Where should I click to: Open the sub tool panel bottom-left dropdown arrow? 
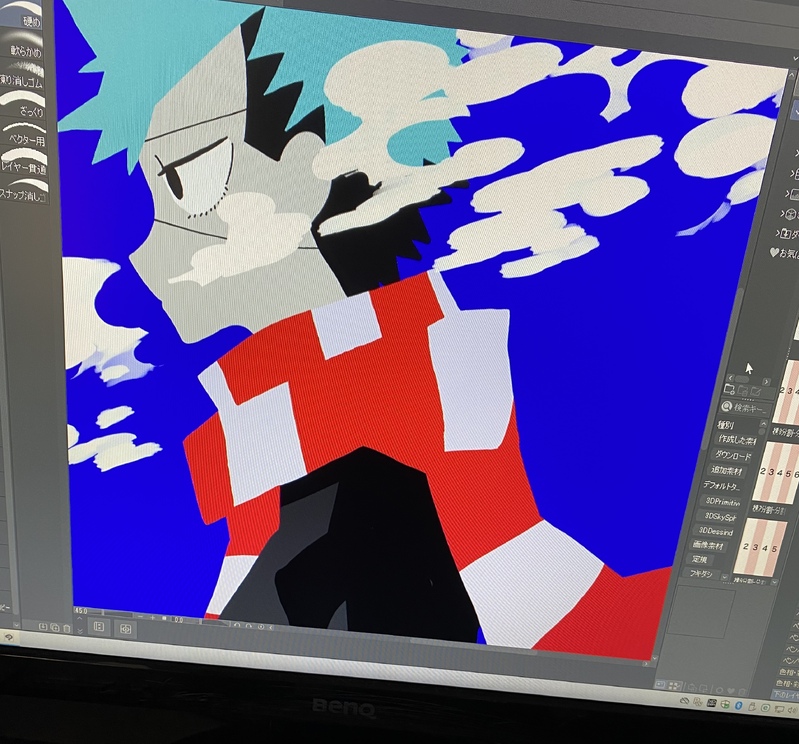16,625
